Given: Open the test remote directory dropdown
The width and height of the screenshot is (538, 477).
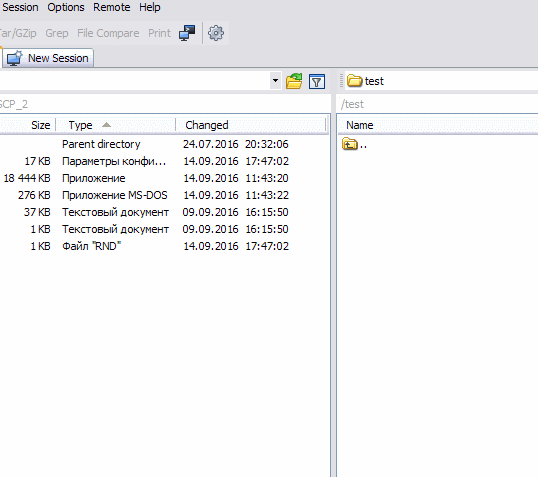Looking at the screenshot, I should pos(442,81).
